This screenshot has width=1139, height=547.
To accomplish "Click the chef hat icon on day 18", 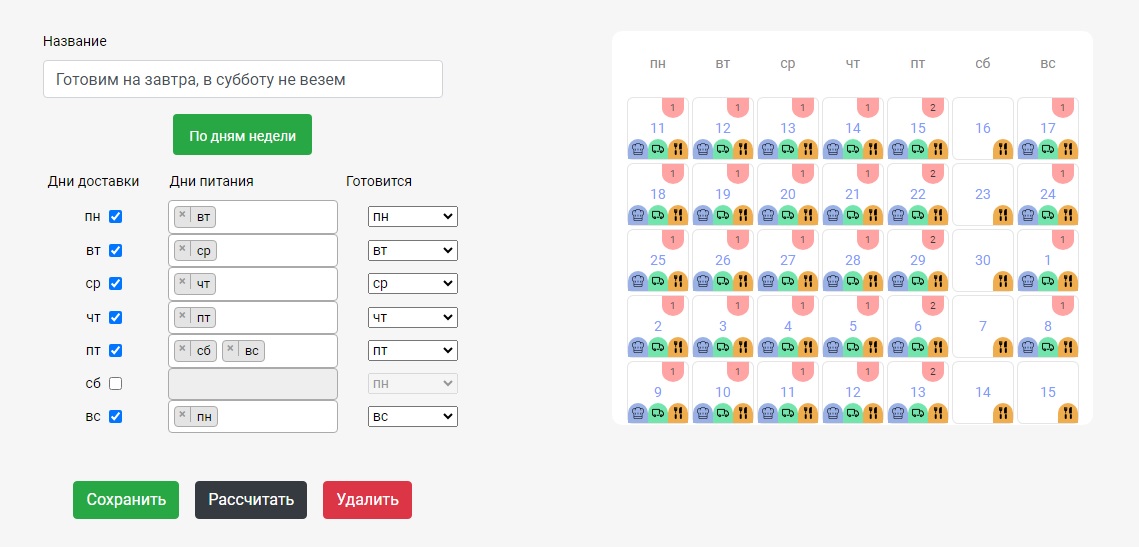I will click(637, 214).
